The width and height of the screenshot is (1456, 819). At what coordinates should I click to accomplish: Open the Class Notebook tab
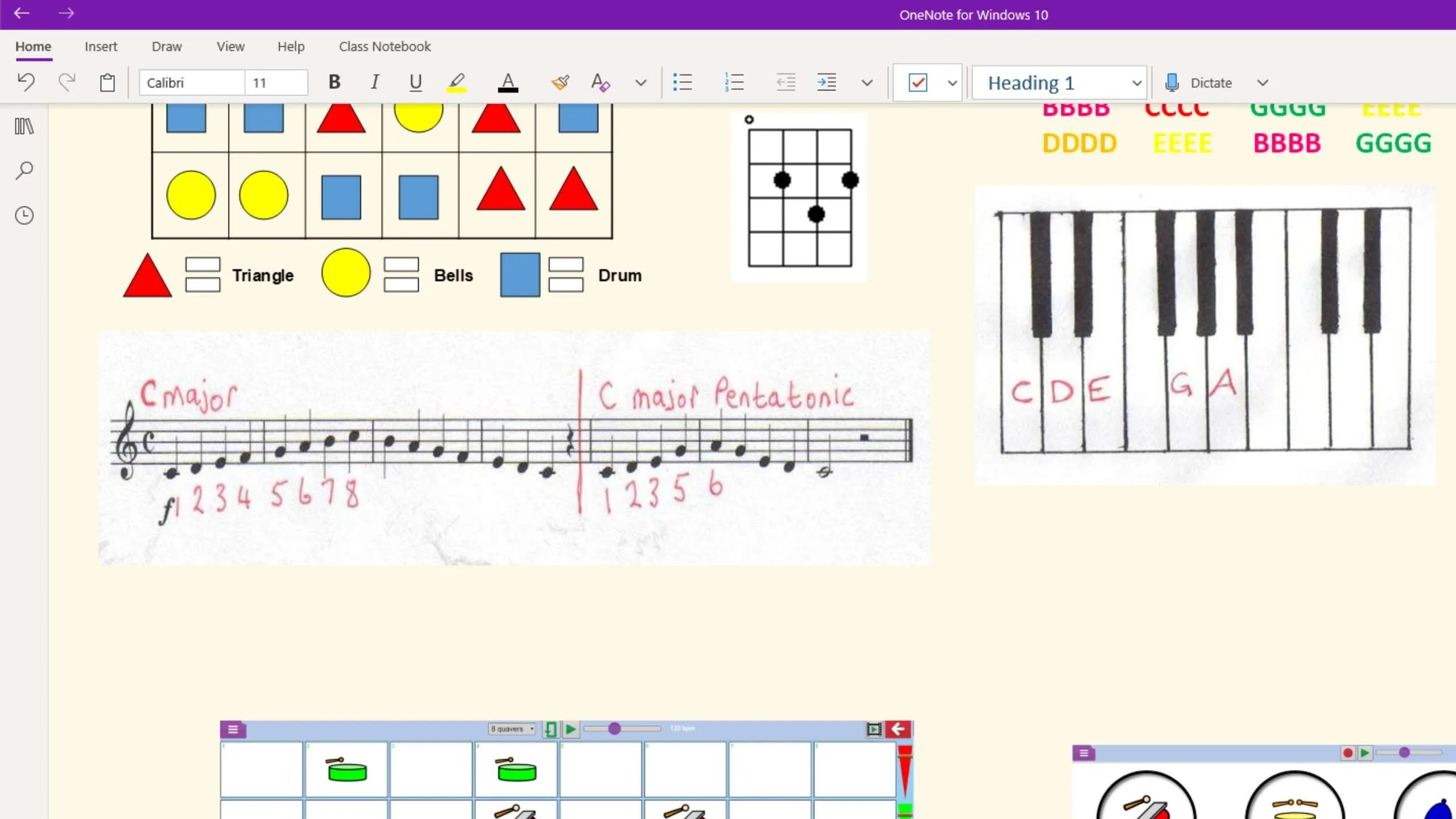point(385,47)
